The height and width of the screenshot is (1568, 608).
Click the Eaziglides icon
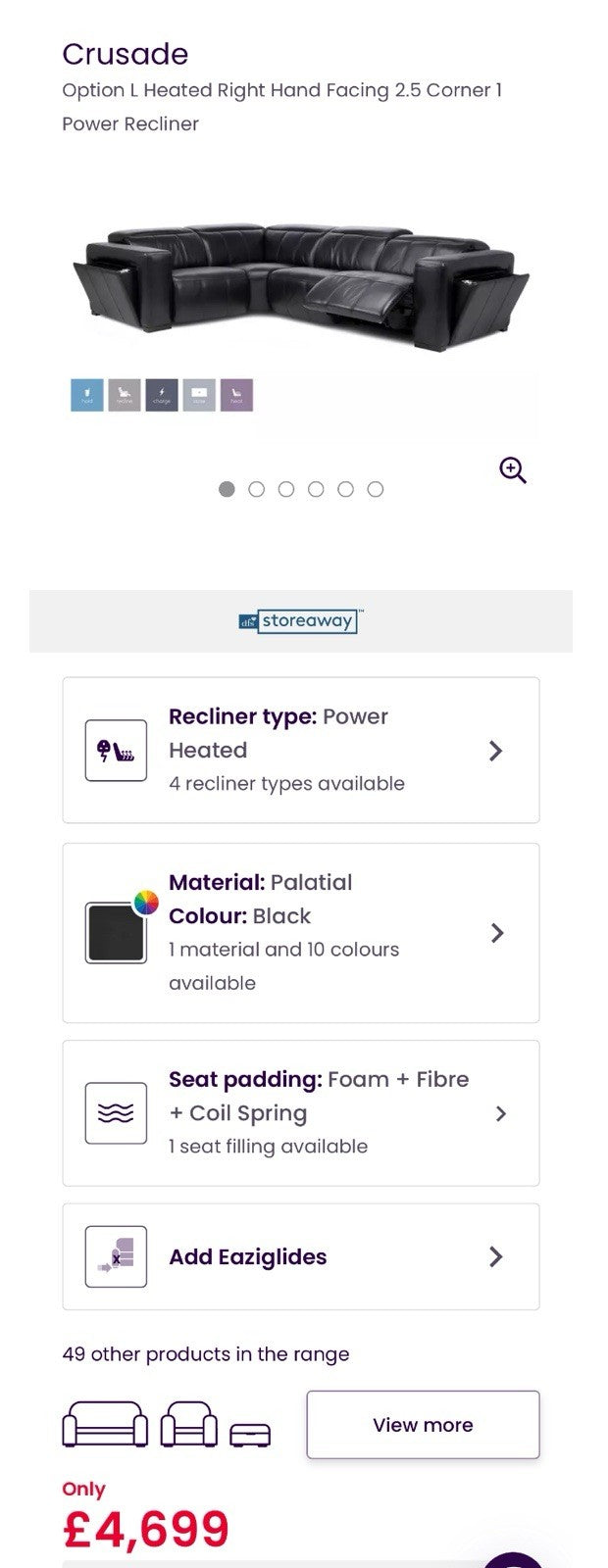pos(116,1256)
